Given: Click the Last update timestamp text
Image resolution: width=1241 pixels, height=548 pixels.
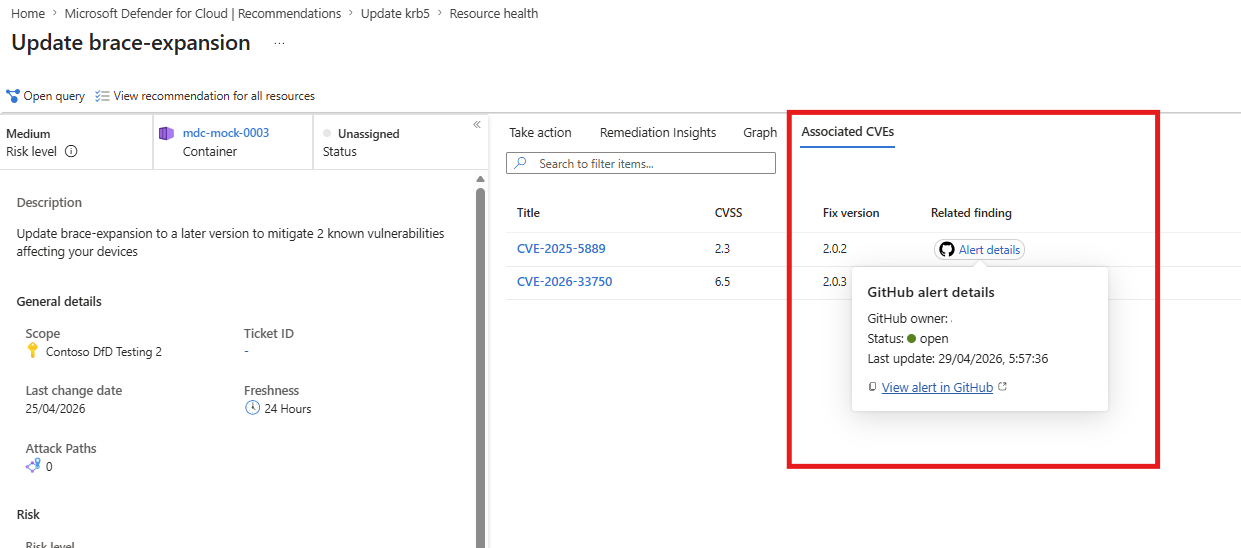Looking at the screenshot, I should coord(957,359).
